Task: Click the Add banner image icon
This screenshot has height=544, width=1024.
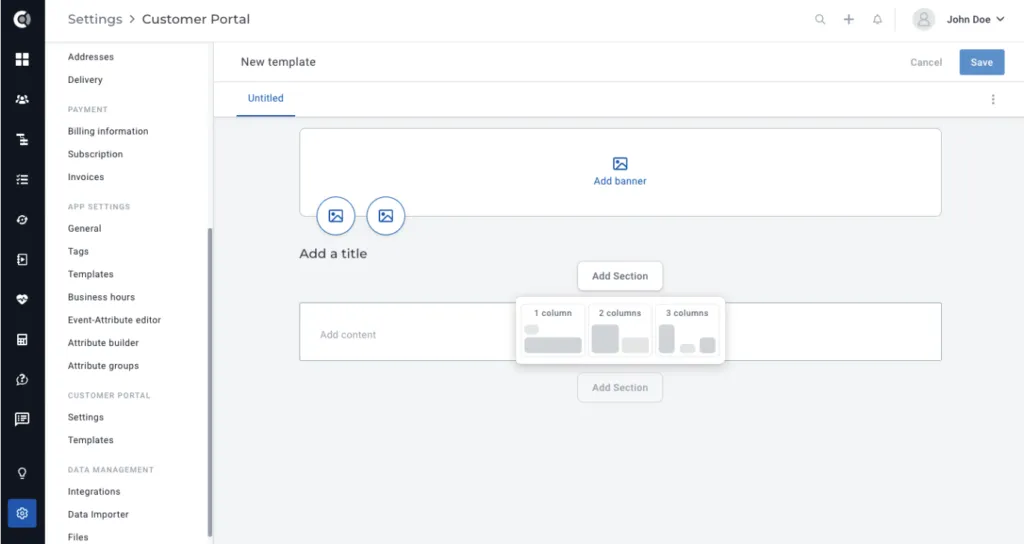Action: pos(620,164)
